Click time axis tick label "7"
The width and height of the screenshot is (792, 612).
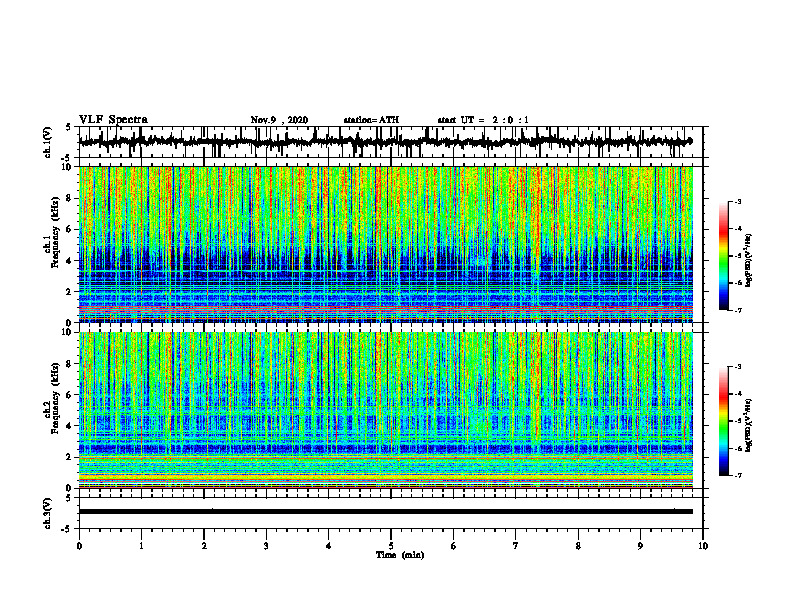pyautogui.click(x=516, y=546)
